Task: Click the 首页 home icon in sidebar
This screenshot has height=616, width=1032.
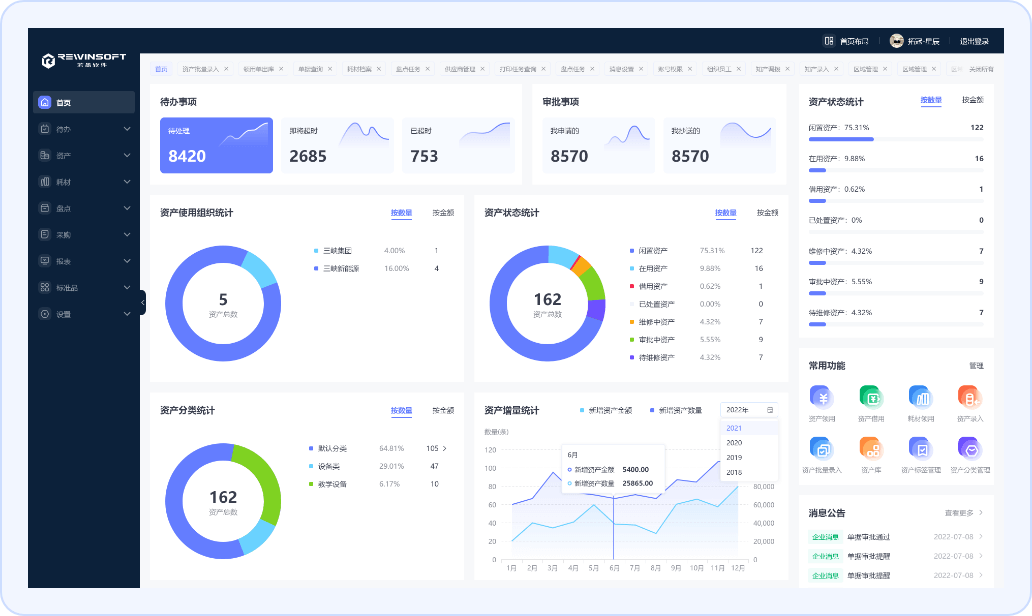Action: point(44,102)
